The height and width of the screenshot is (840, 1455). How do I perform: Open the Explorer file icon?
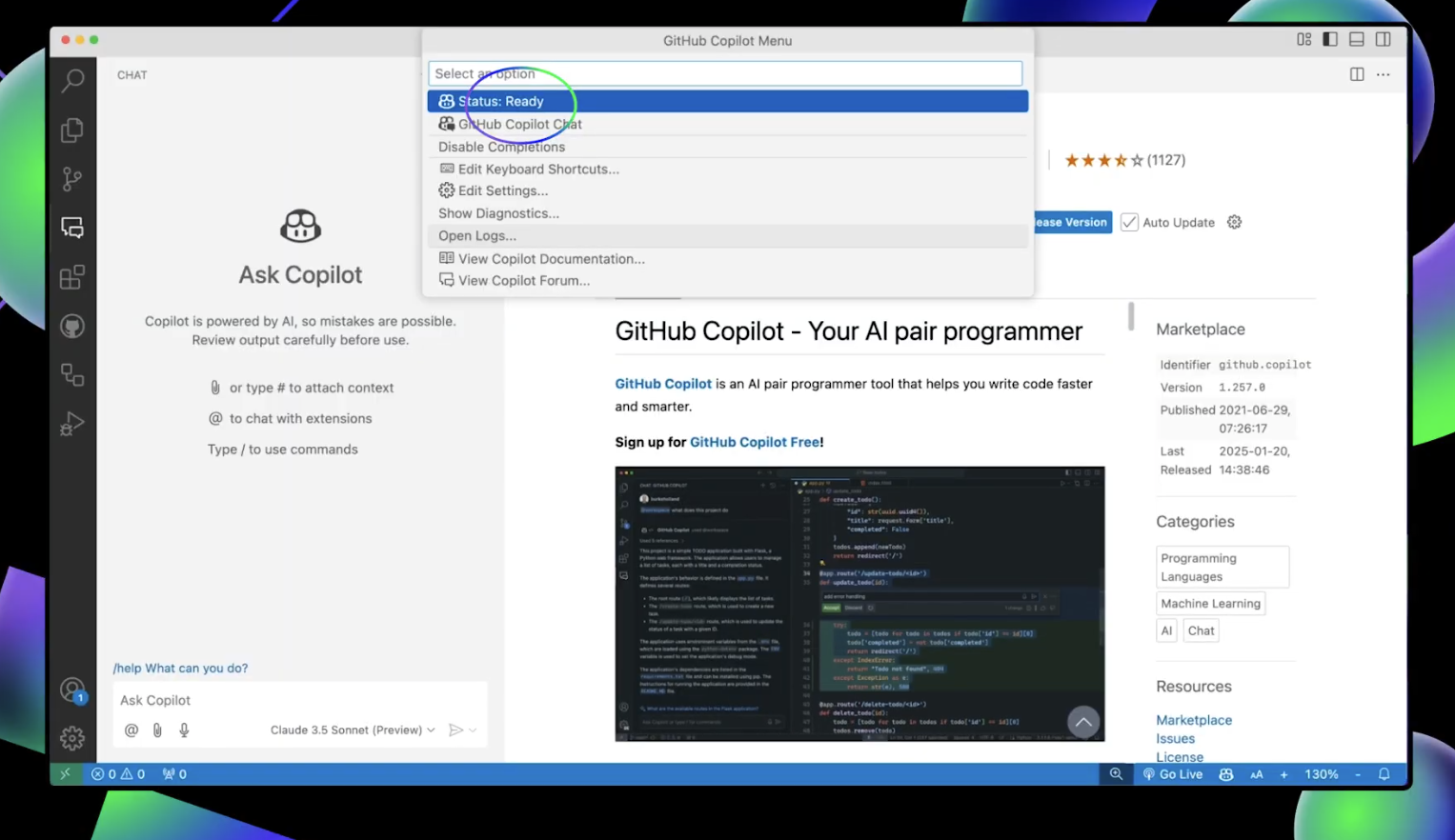(x=72, y=130)
